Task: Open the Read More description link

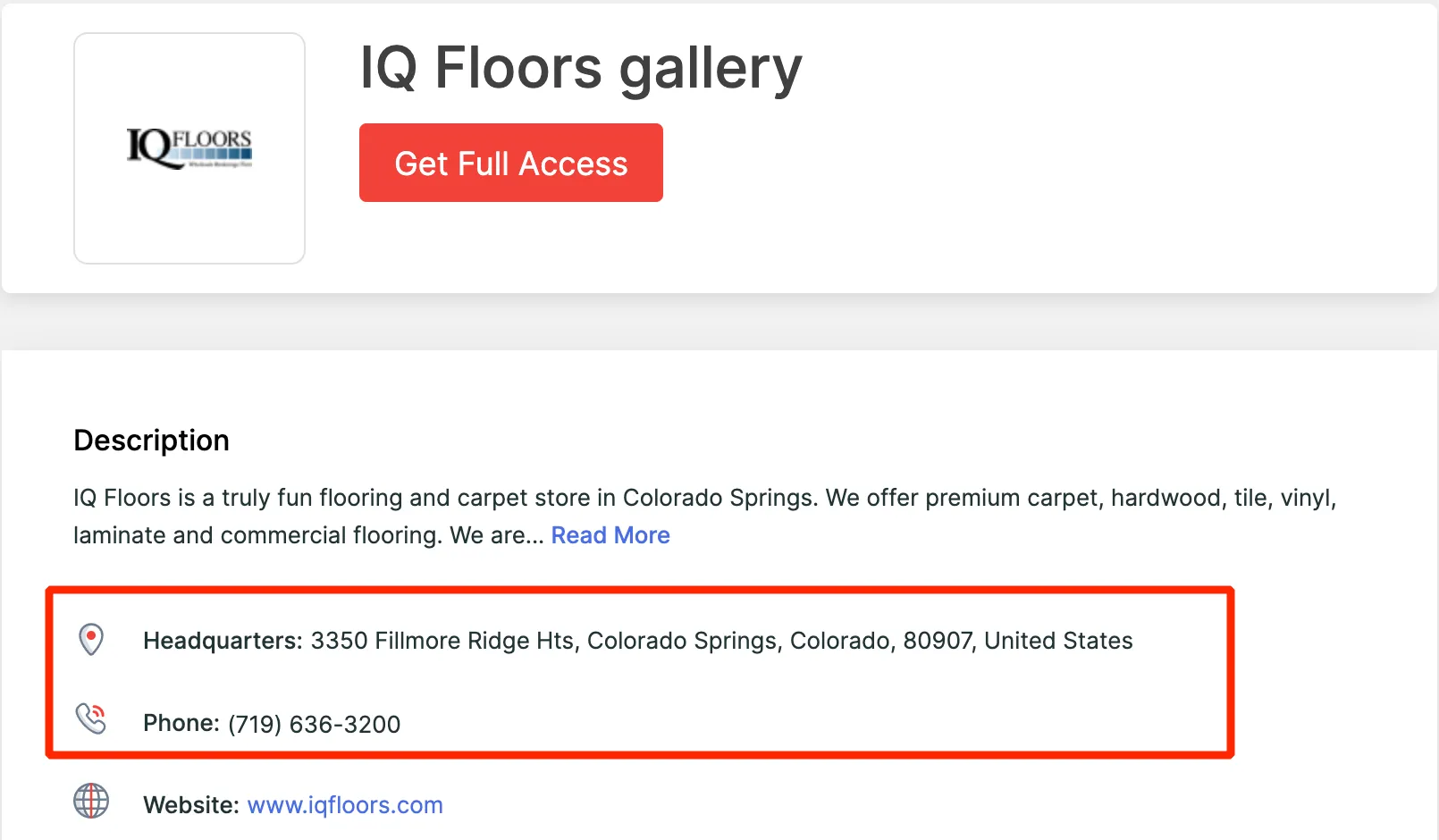Action: [610, 535]
